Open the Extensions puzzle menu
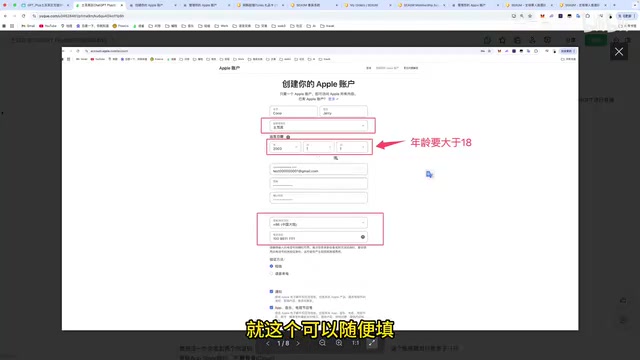Viewport: 640px width, 360px height. click(x=588, y=16)
